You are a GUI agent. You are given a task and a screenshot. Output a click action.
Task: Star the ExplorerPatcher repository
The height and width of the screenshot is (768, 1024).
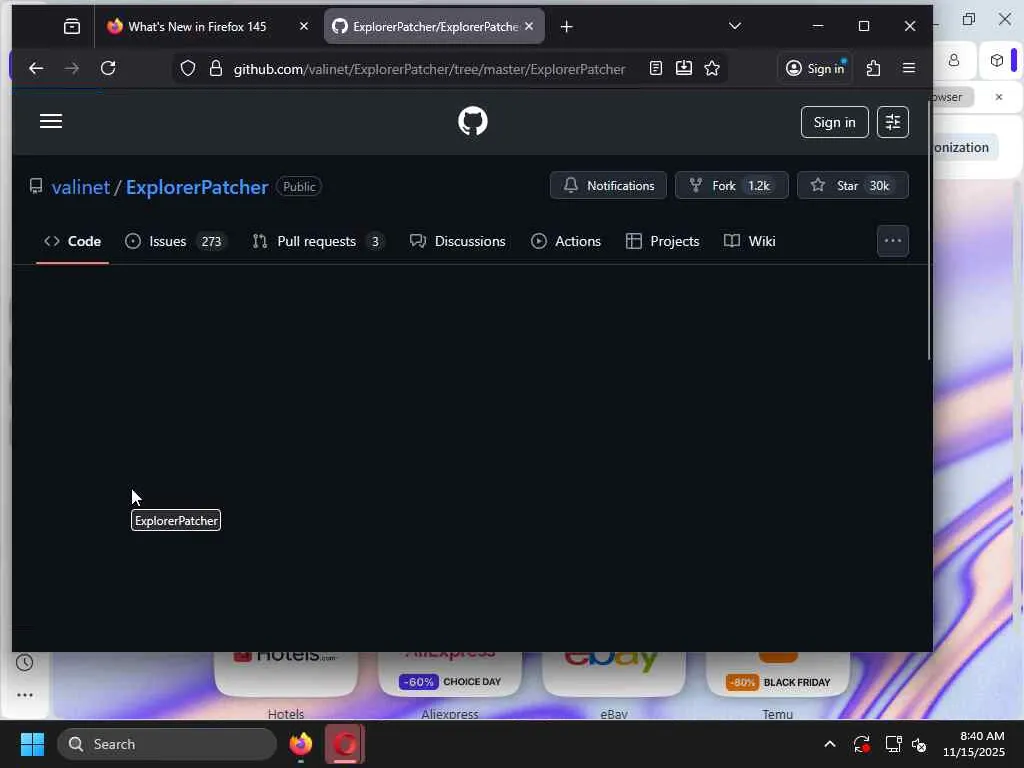tap(853, 185)
